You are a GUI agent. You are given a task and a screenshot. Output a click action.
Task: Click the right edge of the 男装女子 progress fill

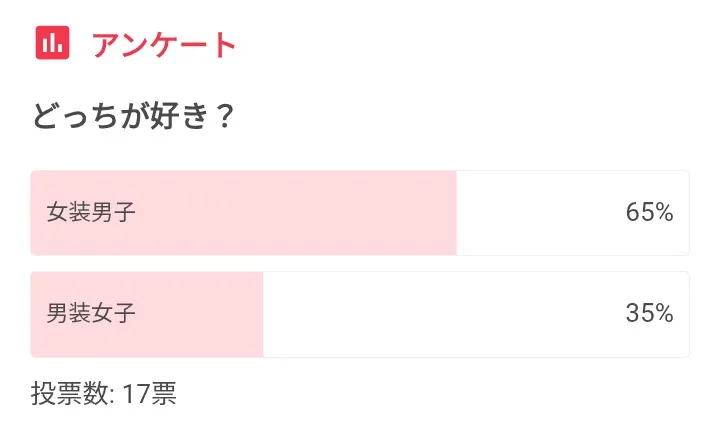(x=260, y=314)
